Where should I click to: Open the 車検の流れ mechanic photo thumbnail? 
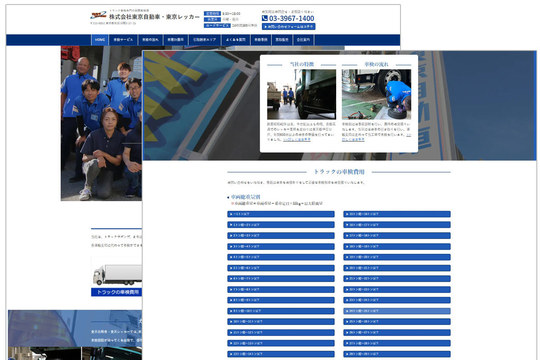coord(376,94)
